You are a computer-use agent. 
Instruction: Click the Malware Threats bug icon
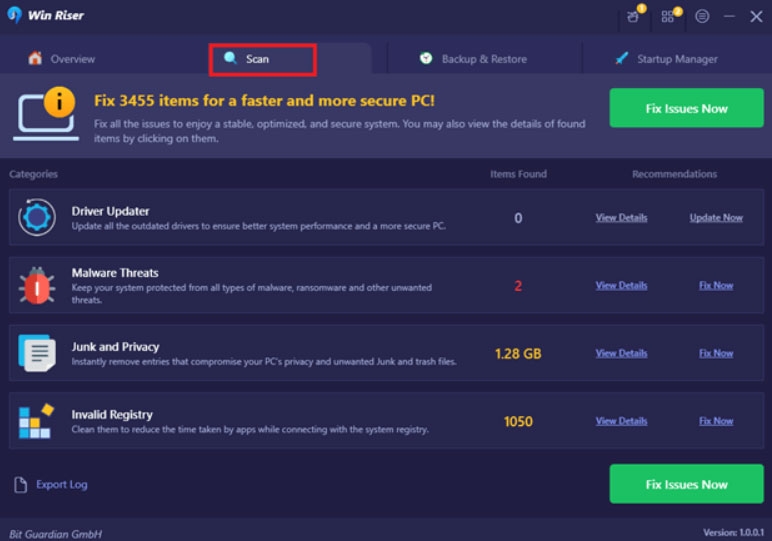pos(37,286)
